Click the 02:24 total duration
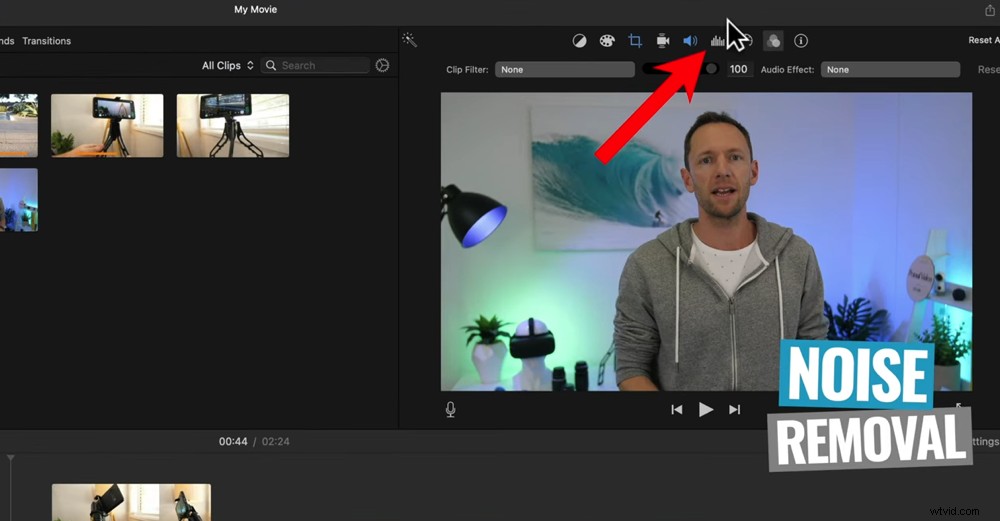This screenshot has height=521, width=1000. pyautogui.click(x=276, y=441)
